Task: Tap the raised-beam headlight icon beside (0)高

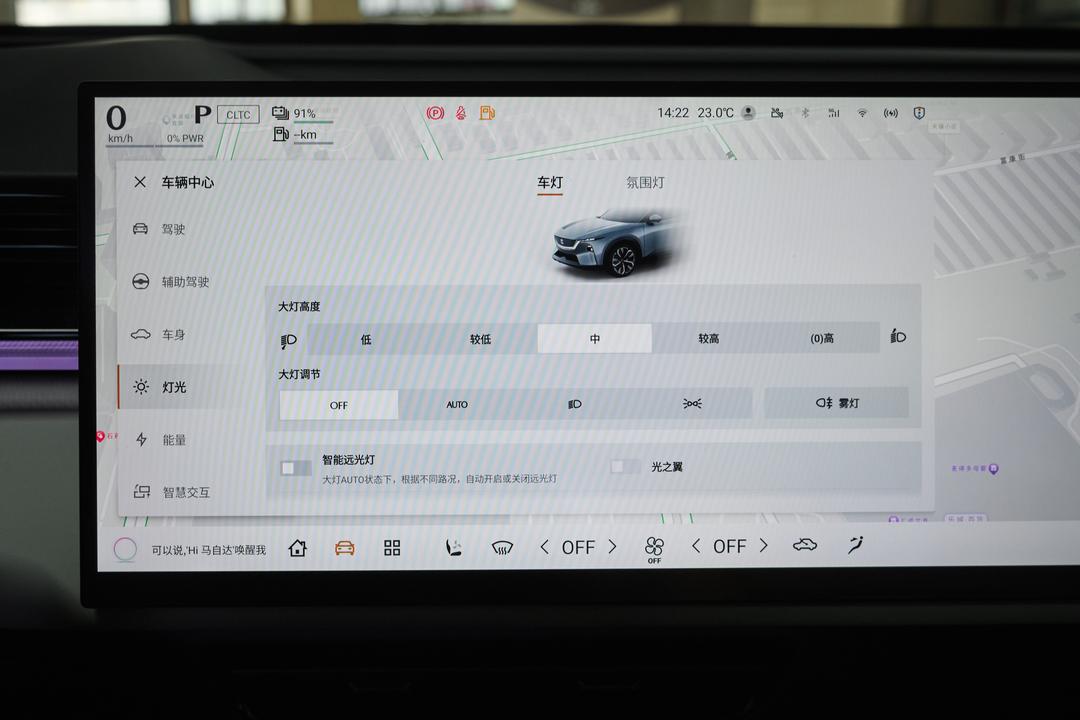Action: click(898, 336)
